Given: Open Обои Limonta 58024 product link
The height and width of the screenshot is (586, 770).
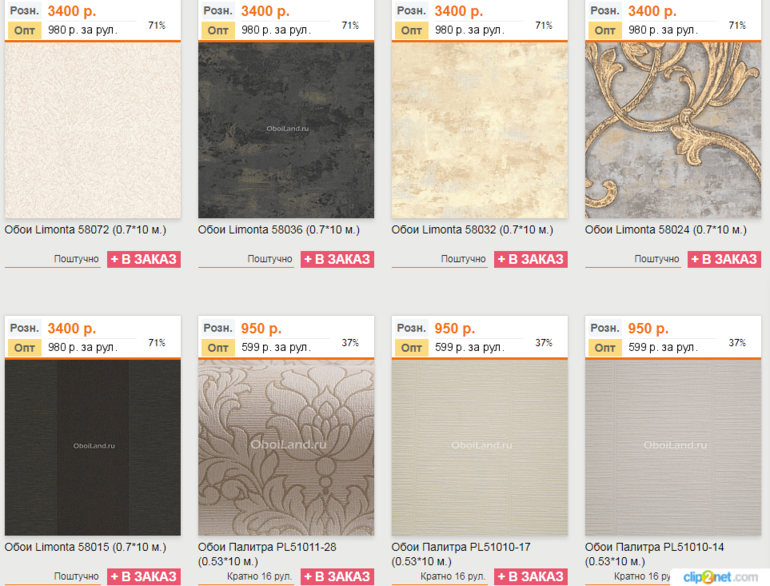Looking at the screenshot, I should [x=666, y=230].
